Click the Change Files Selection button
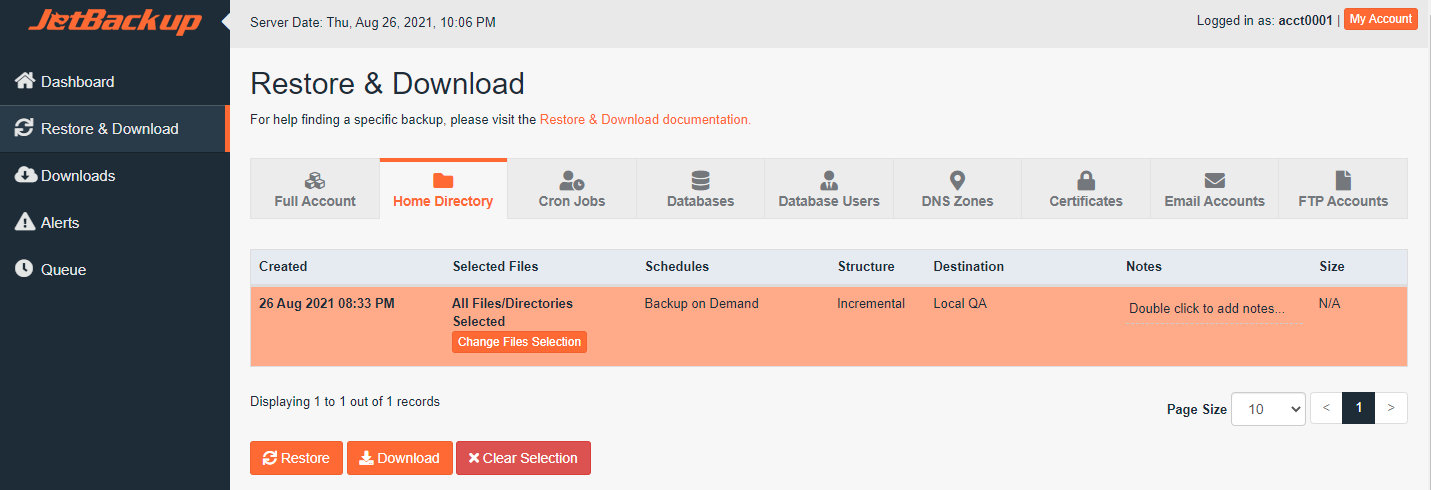This screenshot has height=490, width=1431. point(519,342)
